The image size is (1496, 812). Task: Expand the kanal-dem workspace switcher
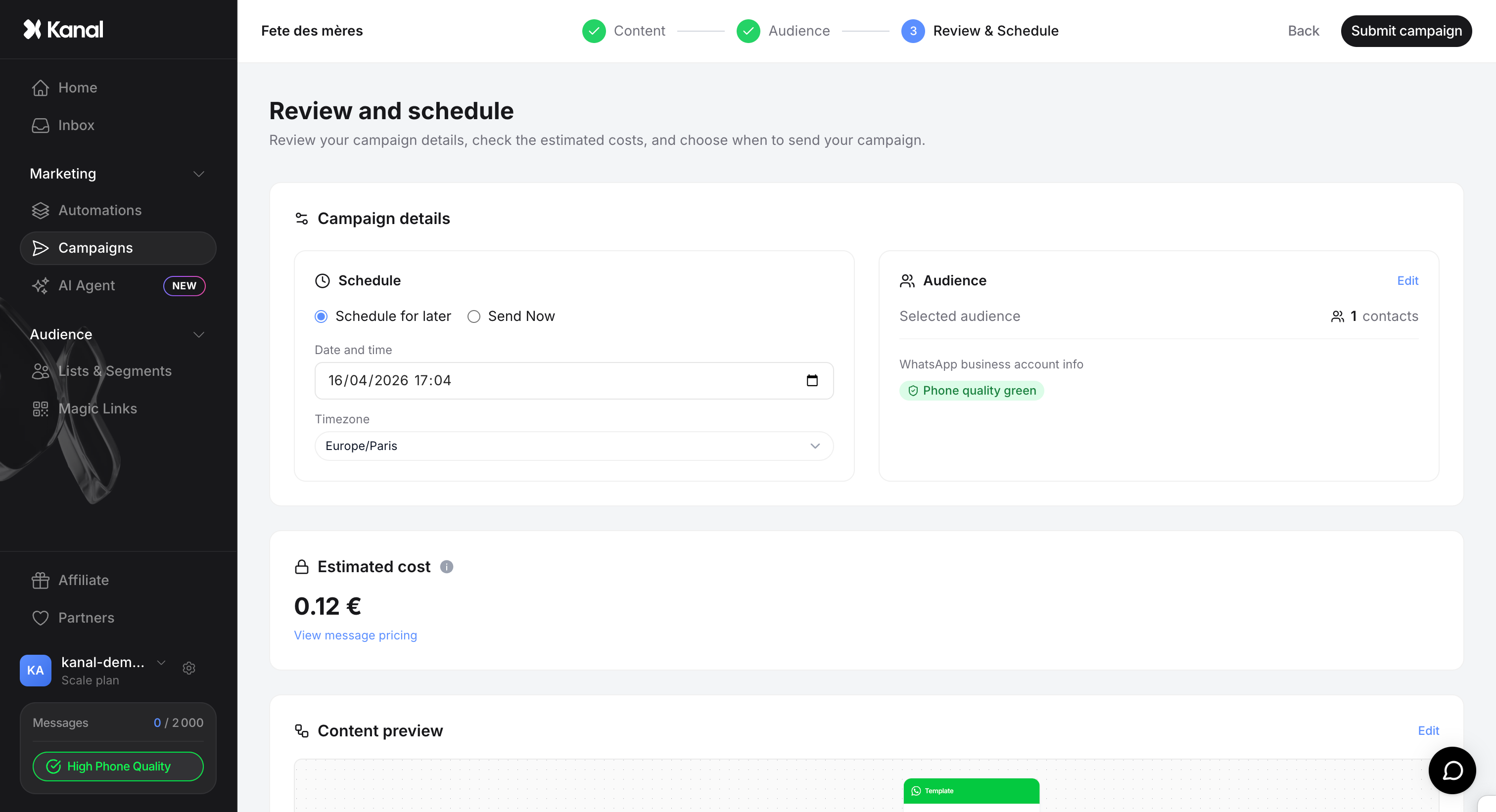pyautogui.click(x=161, y=662)
